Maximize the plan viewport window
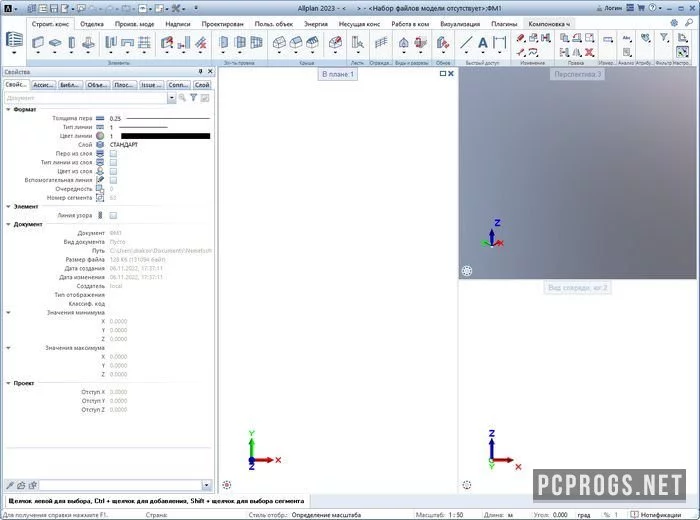 [442, 74]
